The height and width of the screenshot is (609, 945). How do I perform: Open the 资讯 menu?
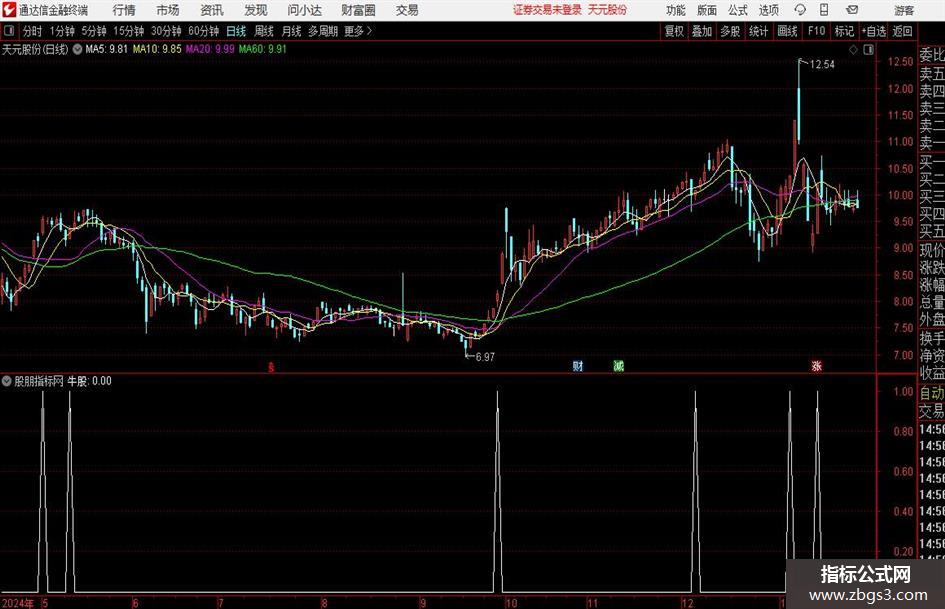tap(212, 10)
